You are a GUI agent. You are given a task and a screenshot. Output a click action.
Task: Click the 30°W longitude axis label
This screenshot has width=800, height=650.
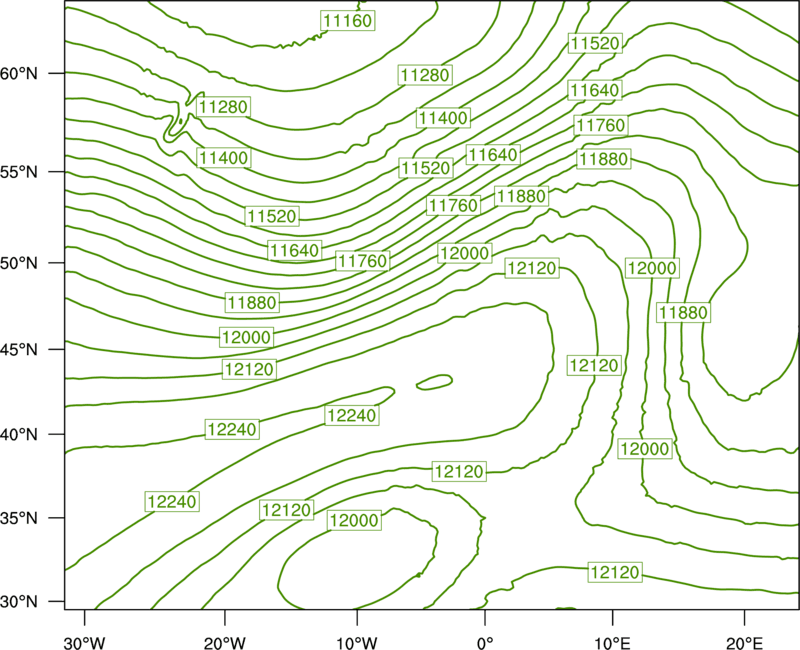coord(85,643)
